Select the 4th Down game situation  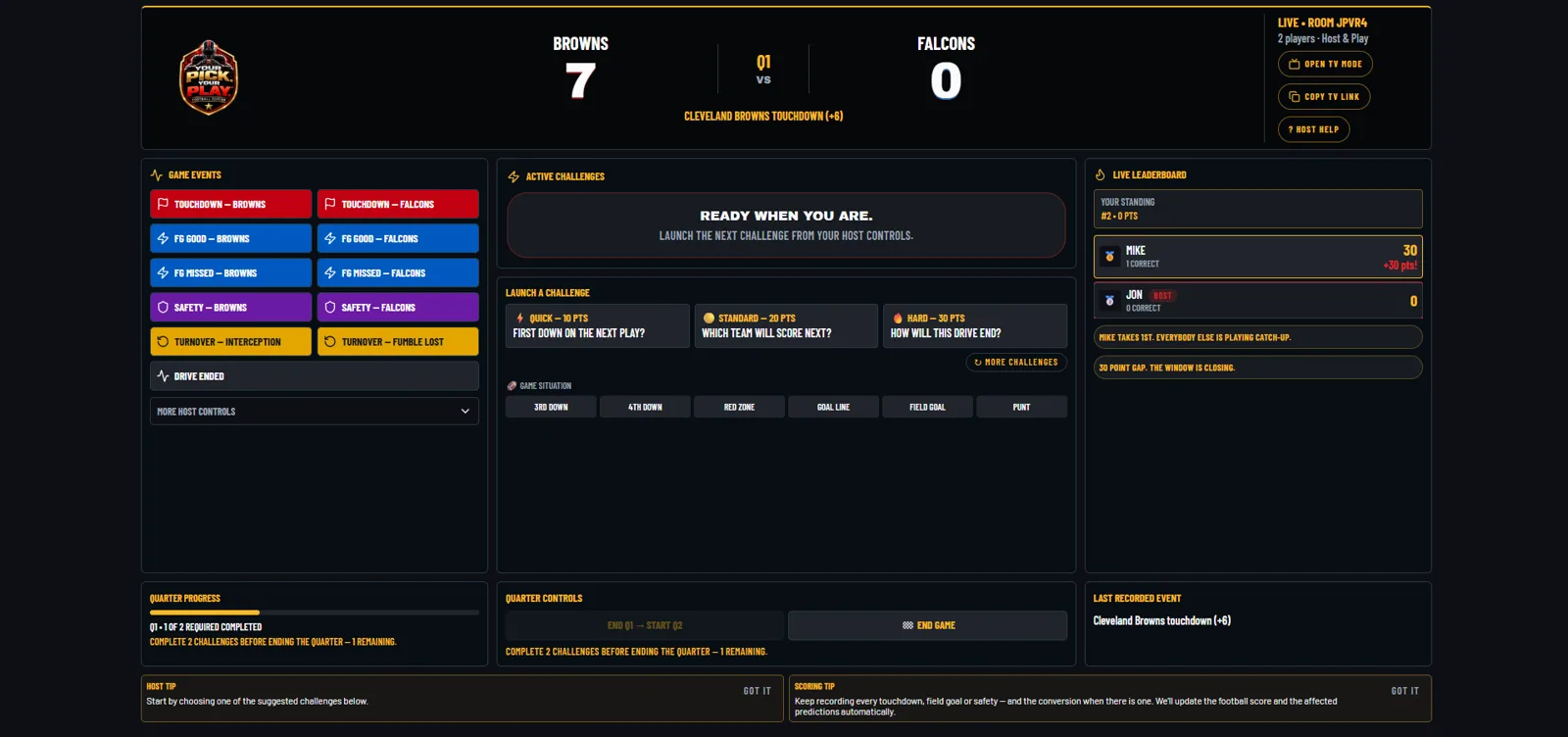[x=645, y=407]
